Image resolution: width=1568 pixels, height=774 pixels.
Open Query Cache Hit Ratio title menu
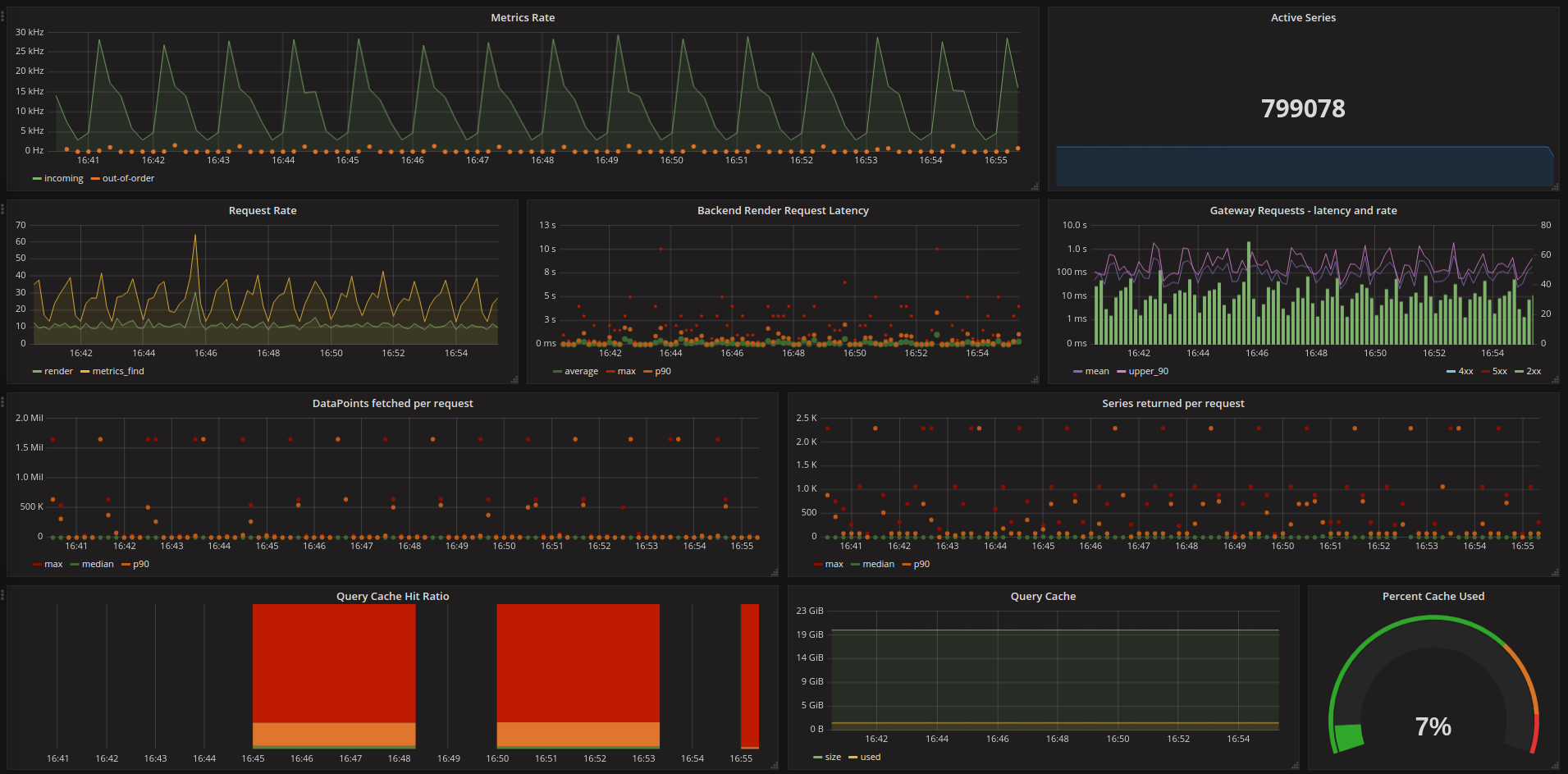[x=392, y=596]
